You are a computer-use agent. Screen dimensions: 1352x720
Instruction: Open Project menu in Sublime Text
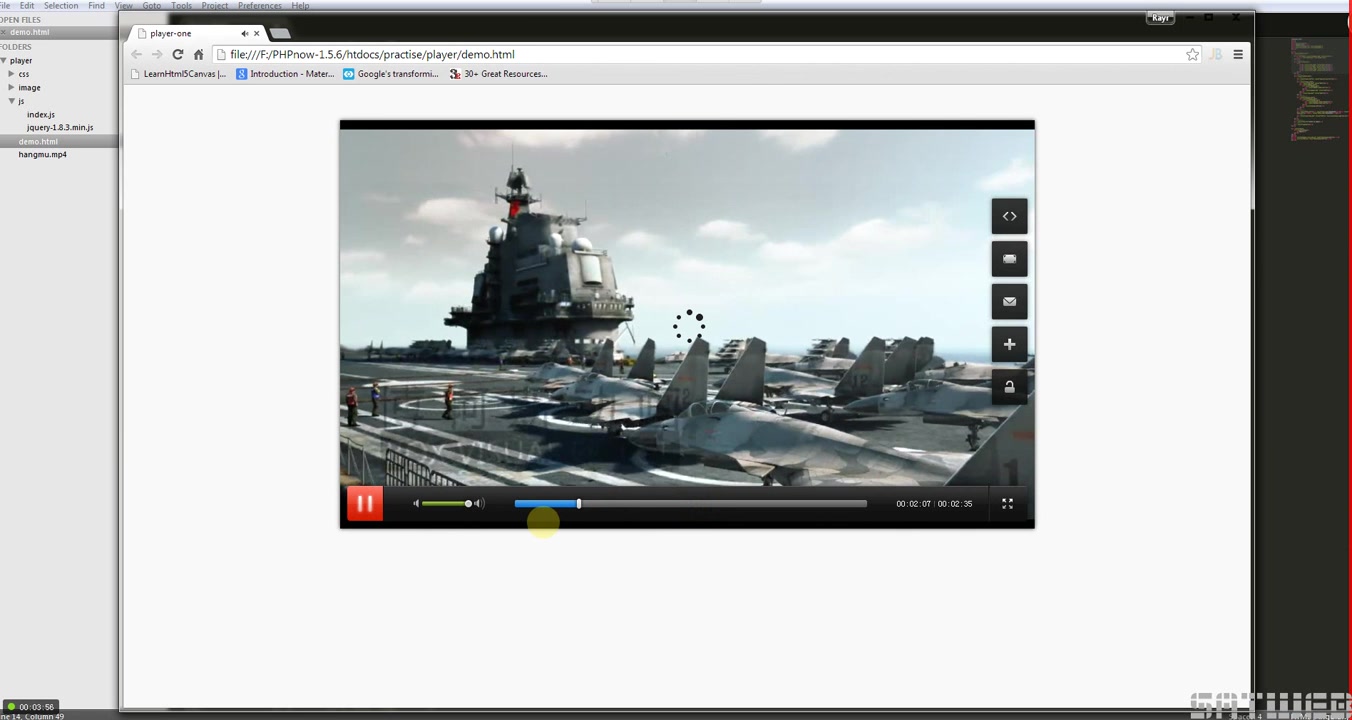tap(215, 5)
